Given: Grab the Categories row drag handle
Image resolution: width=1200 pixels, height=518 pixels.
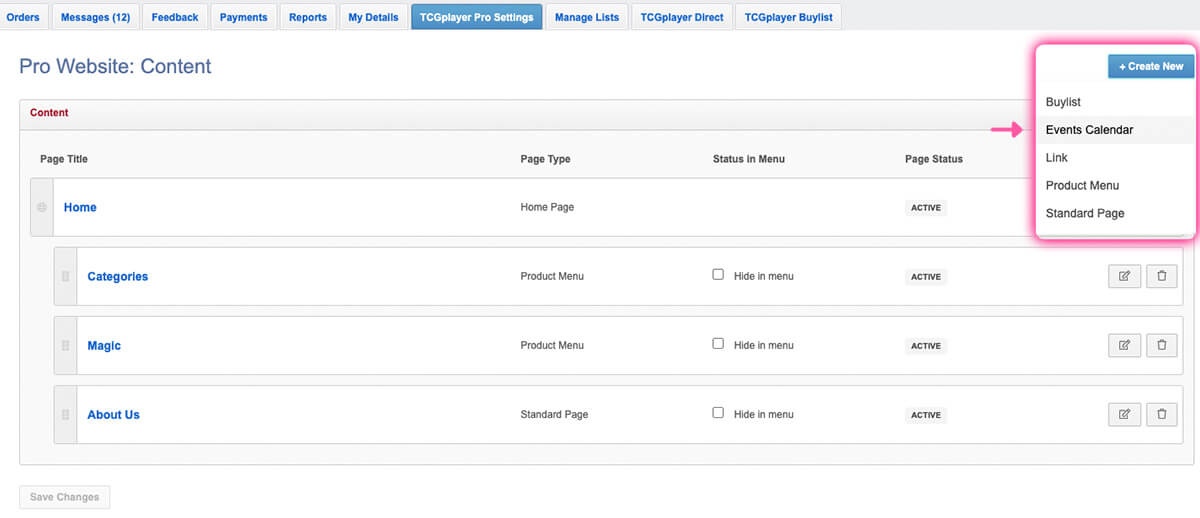Looking at the screenshot, I should (x=65, y=276).
